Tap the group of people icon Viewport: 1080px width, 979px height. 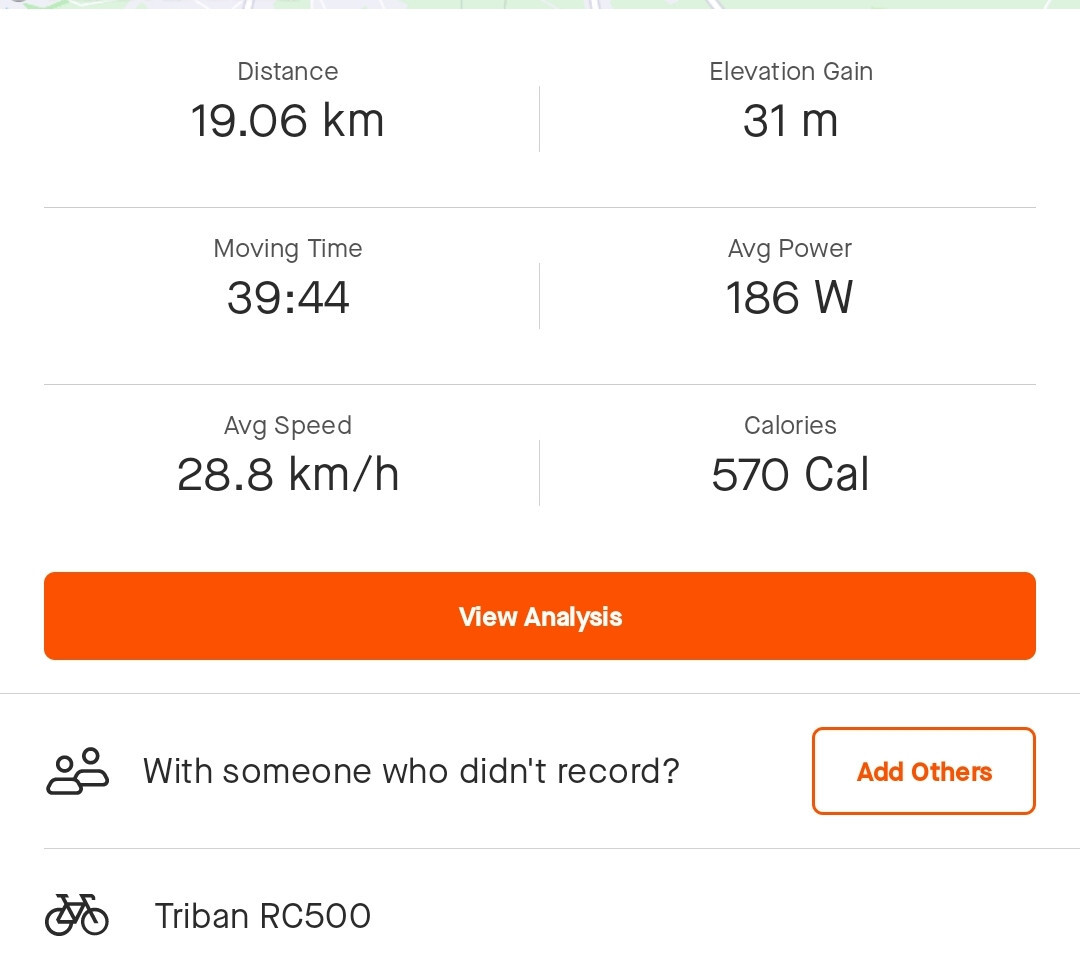coord(77,771)
